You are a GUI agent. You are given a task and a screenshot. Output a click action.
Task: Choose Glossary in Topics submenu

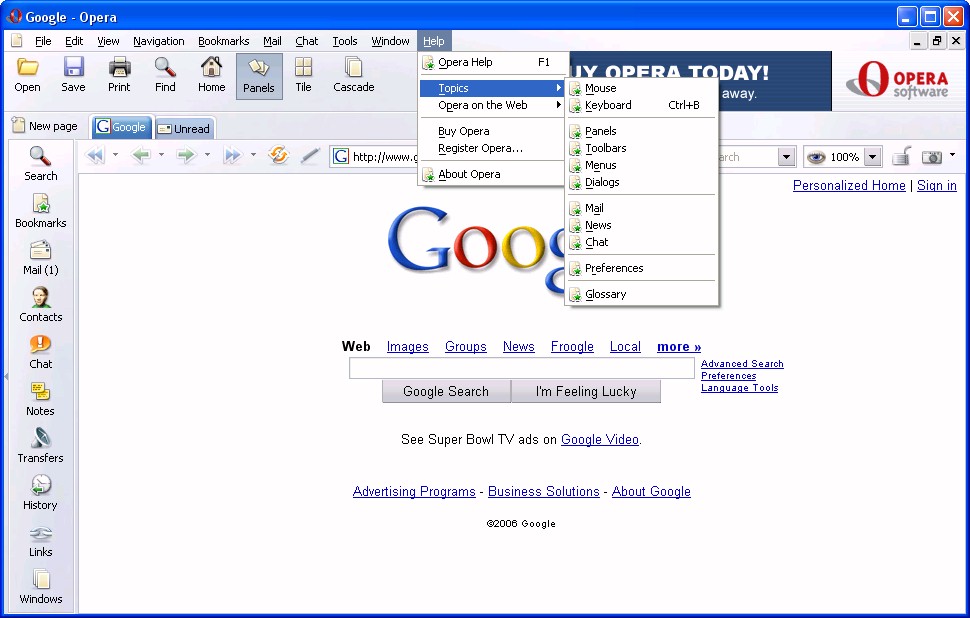pos(642,294)
